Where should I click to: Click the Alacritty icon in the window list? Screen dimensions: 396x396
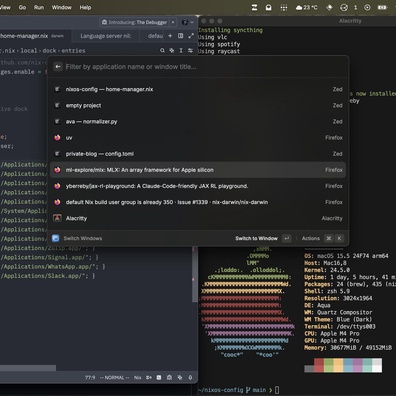pos(57,218)
